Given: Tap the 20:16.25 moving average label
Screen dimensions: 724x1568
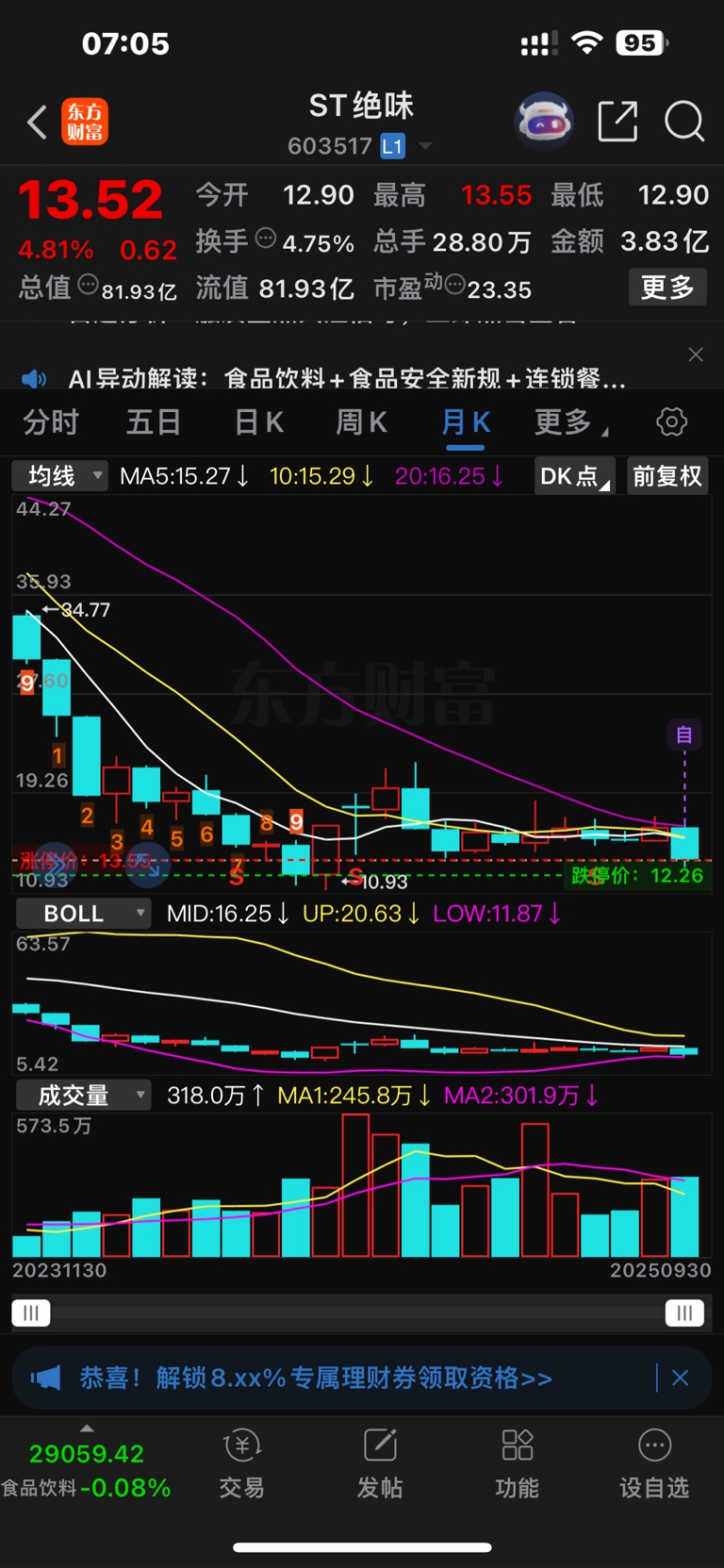Looking at the screenshot, I should 450,476.
